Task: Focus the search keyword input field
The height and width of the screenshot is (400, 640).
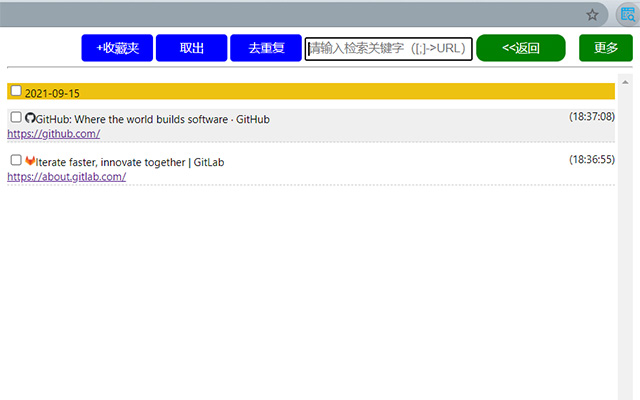Action: pyautogui.click(x=389, y=49)
